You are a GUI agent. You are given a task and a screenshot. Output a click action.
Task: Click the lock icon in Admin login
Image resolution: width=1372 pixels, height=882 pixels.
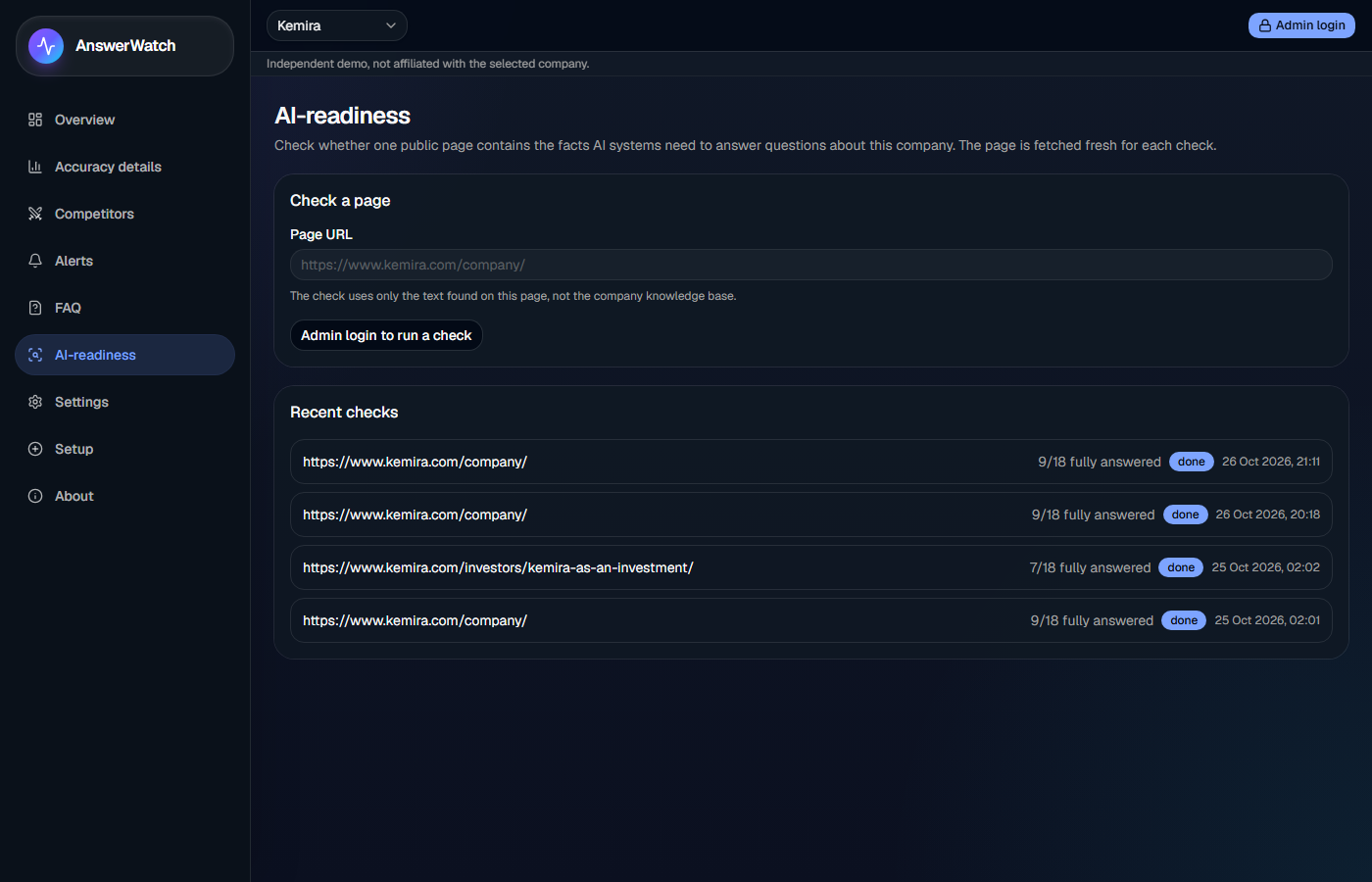[x=1265, y=25]
